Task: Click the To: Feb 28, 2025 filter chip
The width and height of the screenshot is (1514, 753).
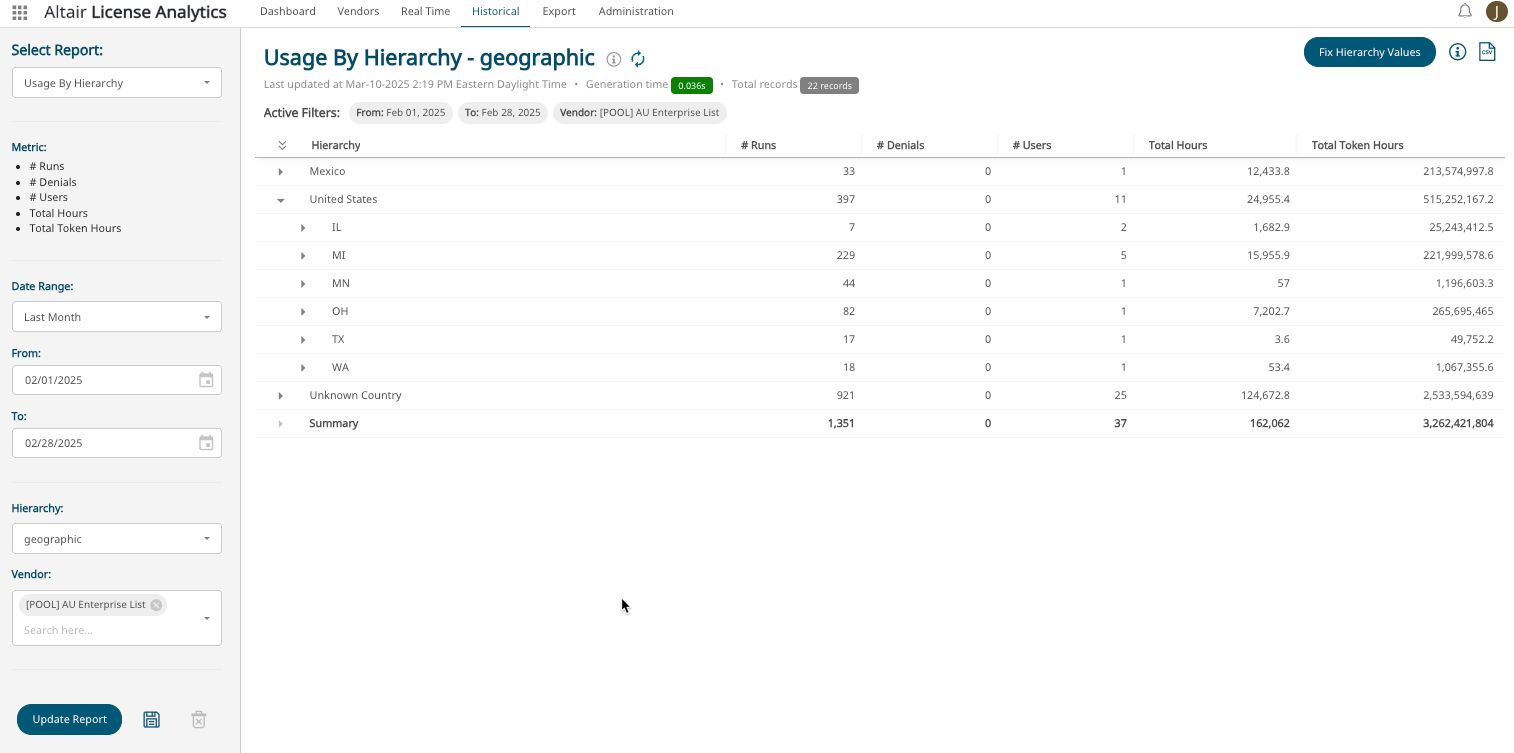Action: tap(503, 113)
